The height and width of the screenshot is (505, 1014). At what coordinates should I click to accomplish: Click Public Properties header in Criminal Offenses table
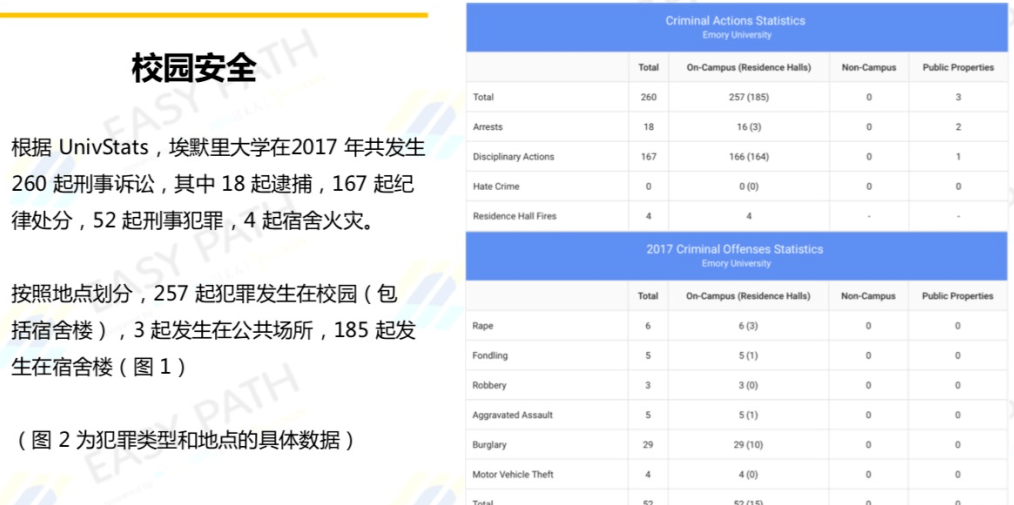[x=958, y=296]
